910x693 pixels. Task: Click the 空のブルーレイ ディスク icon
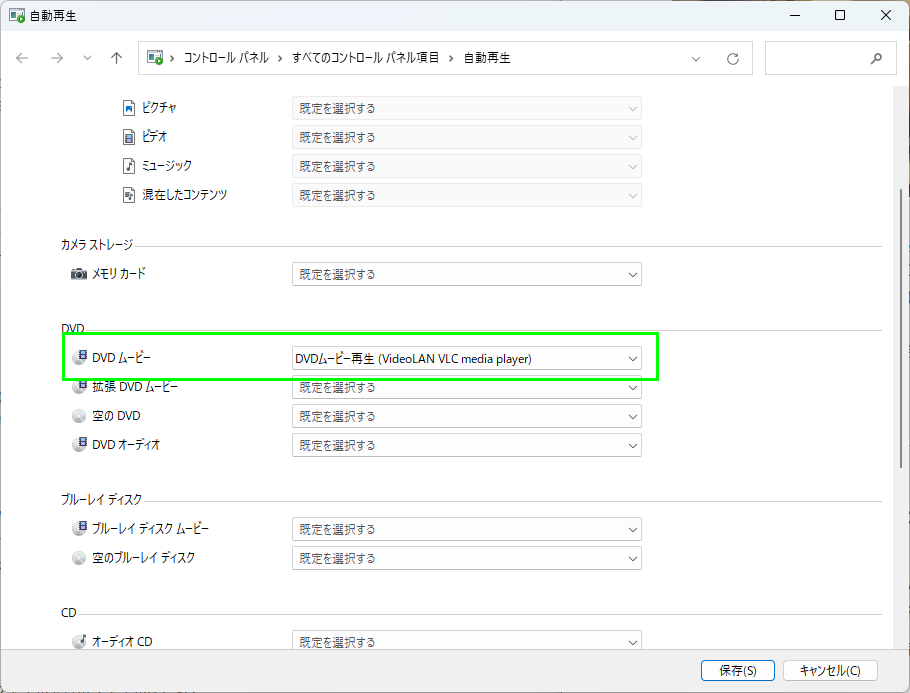click(x=79, y=558)
